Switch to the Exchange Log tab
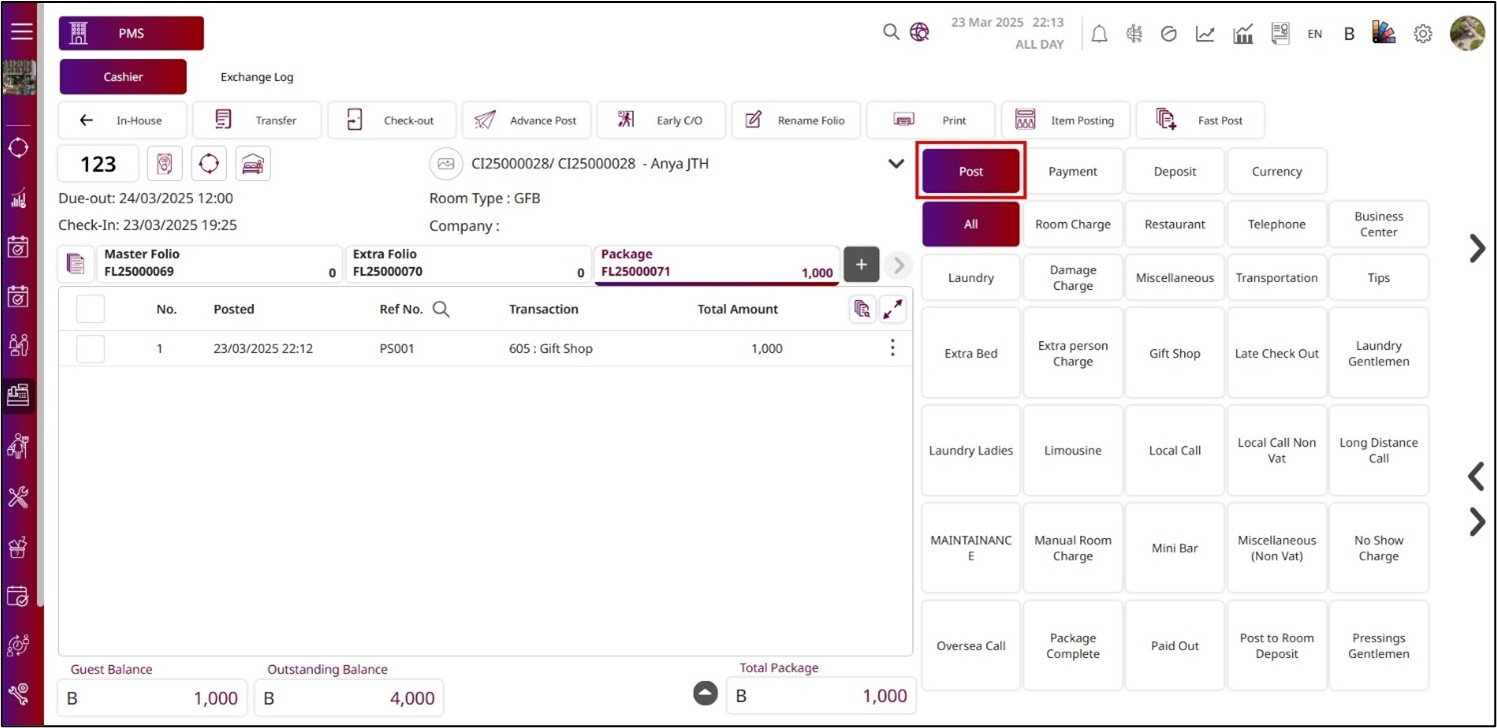This screenshot has width=1497, height=728. click(257, 77)
